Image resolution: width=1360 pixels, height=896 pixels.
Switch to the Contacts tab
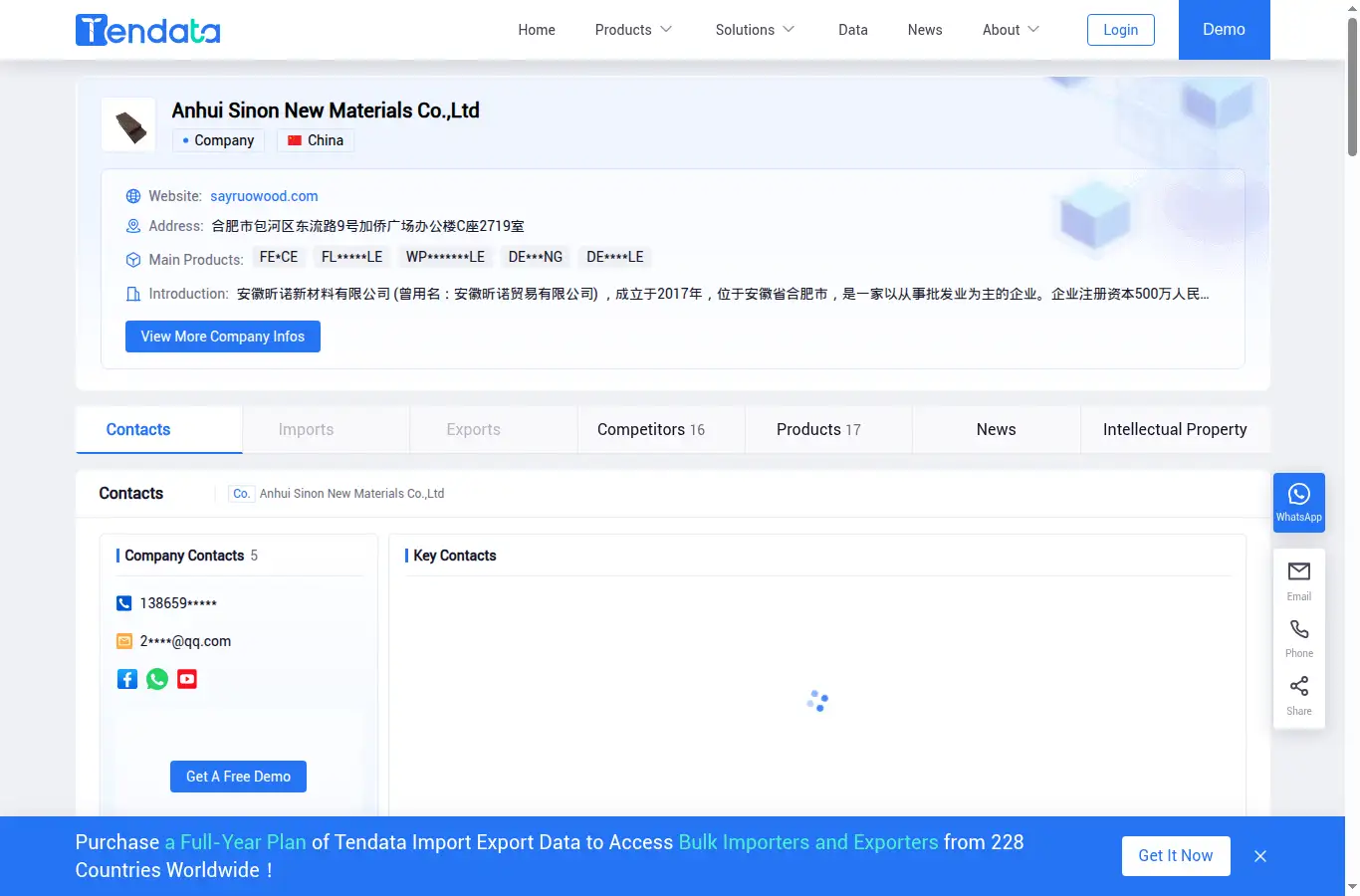[x=159, y=430]
